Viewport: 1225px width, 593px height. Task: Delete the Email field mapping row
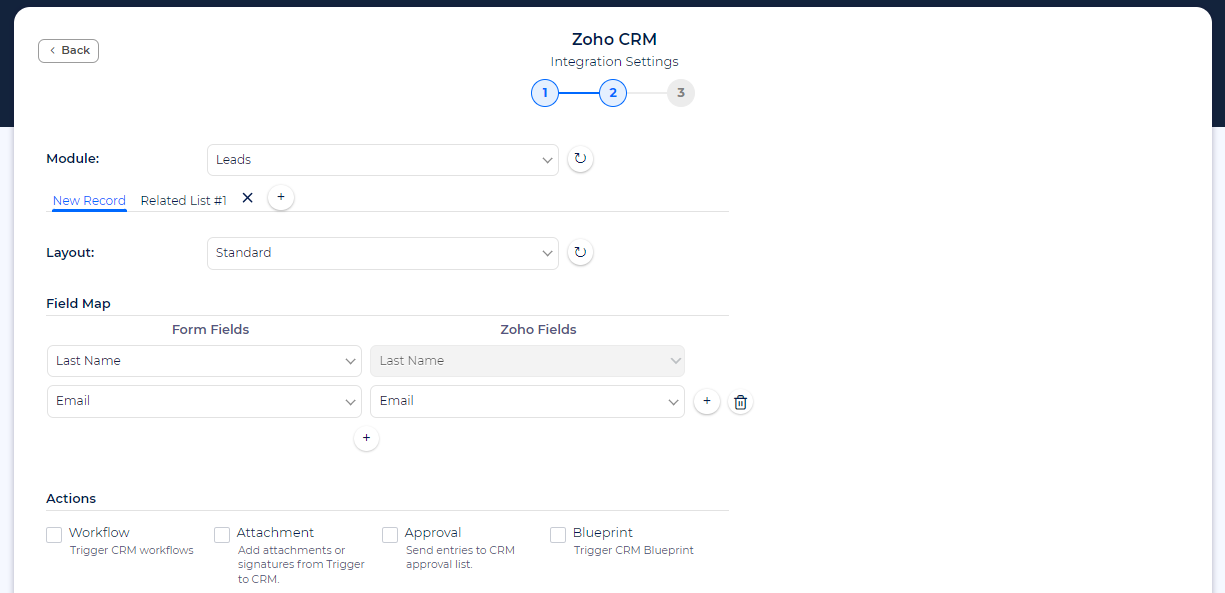click(x=740, y=402)
